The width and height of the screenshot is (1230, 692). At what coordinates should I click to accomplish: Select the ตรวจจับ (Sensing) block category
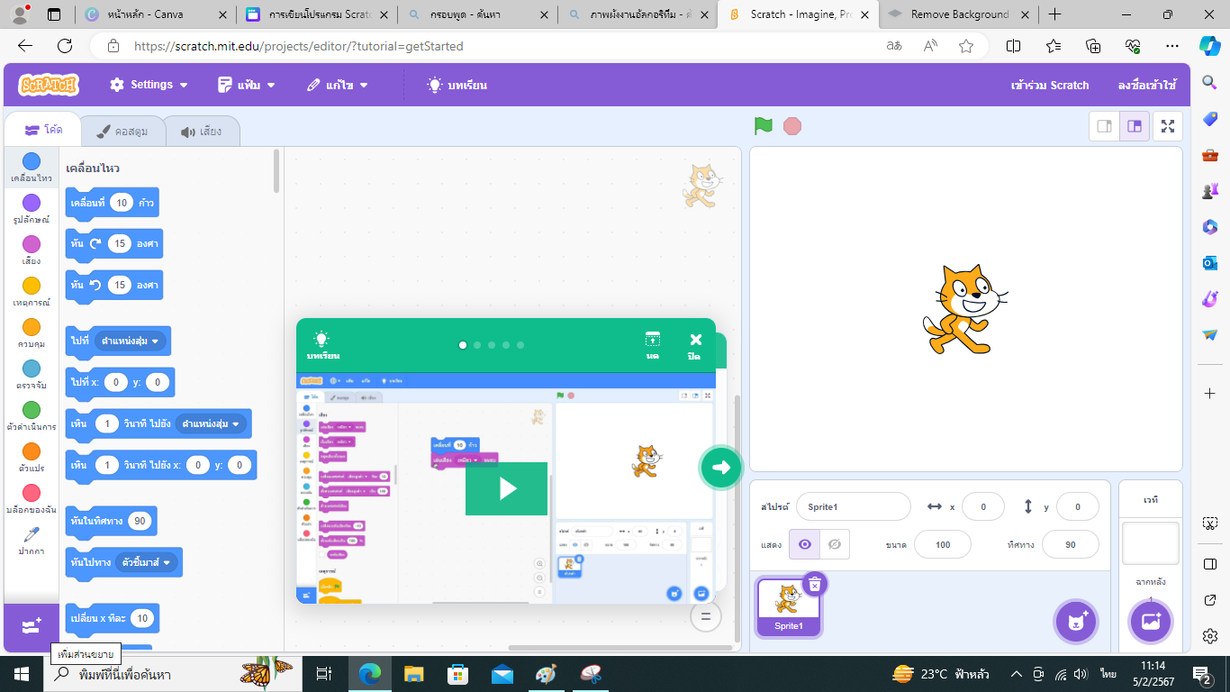31,374
